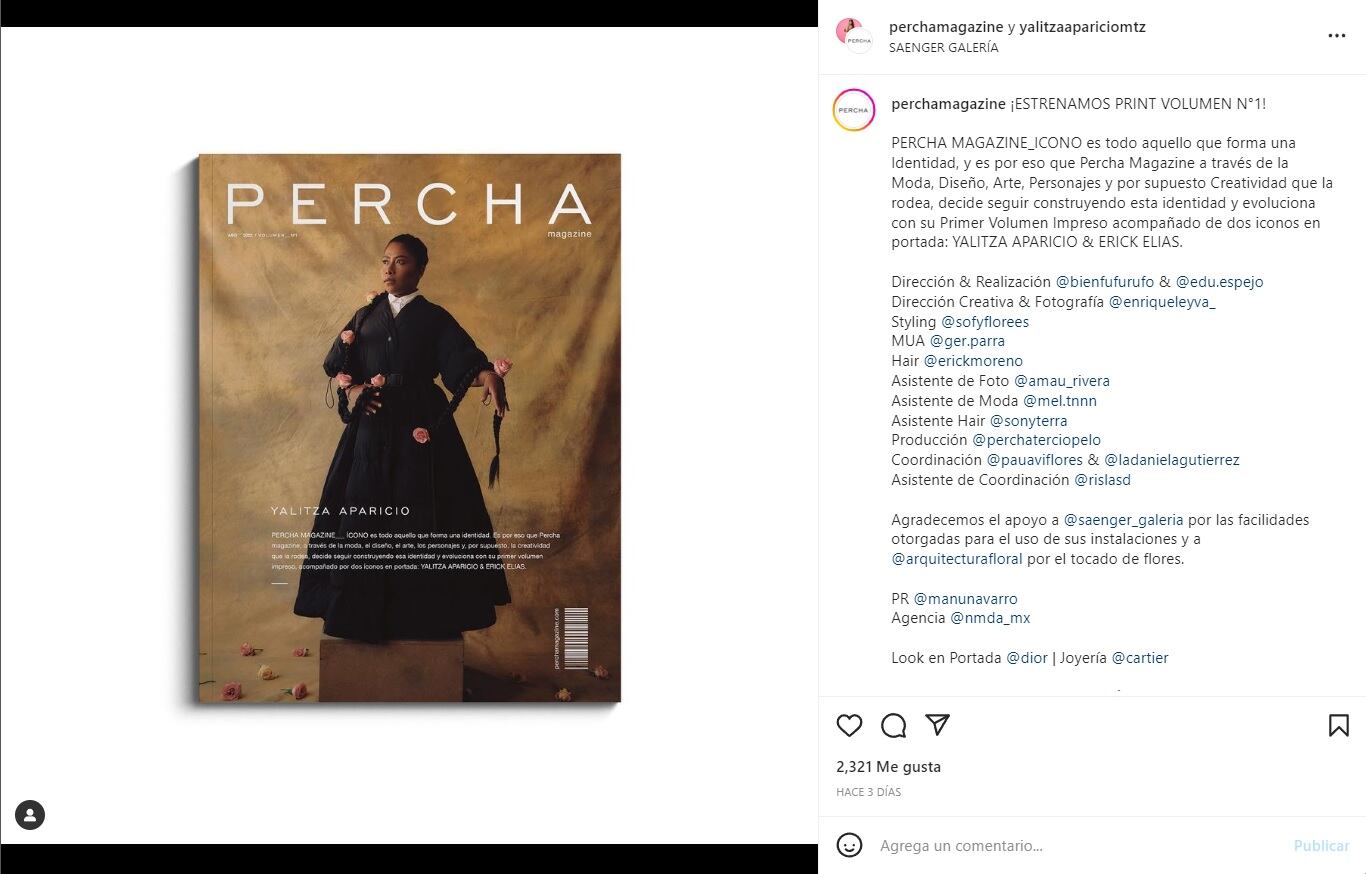Share post with paper plane icon

[937, 725]
